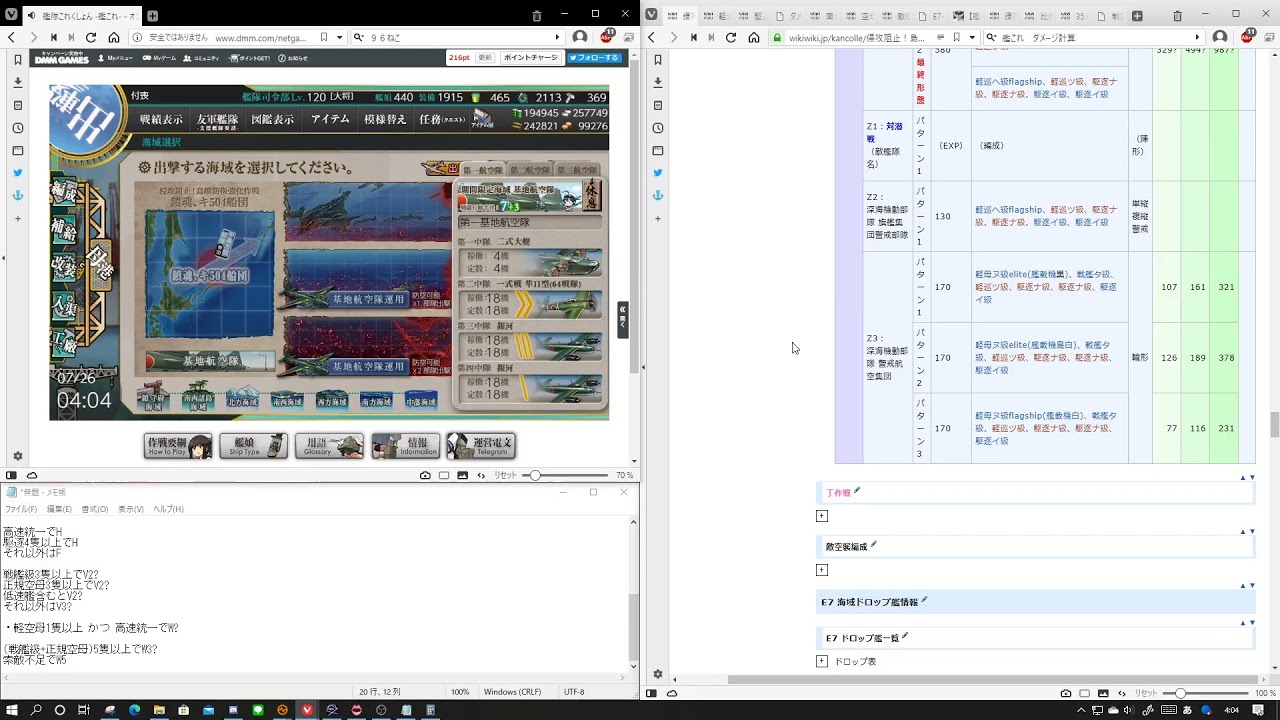Open Notes panel in left browser sidebar
The height and width of the screenshot is (720, 1280).
pos(18,105)
